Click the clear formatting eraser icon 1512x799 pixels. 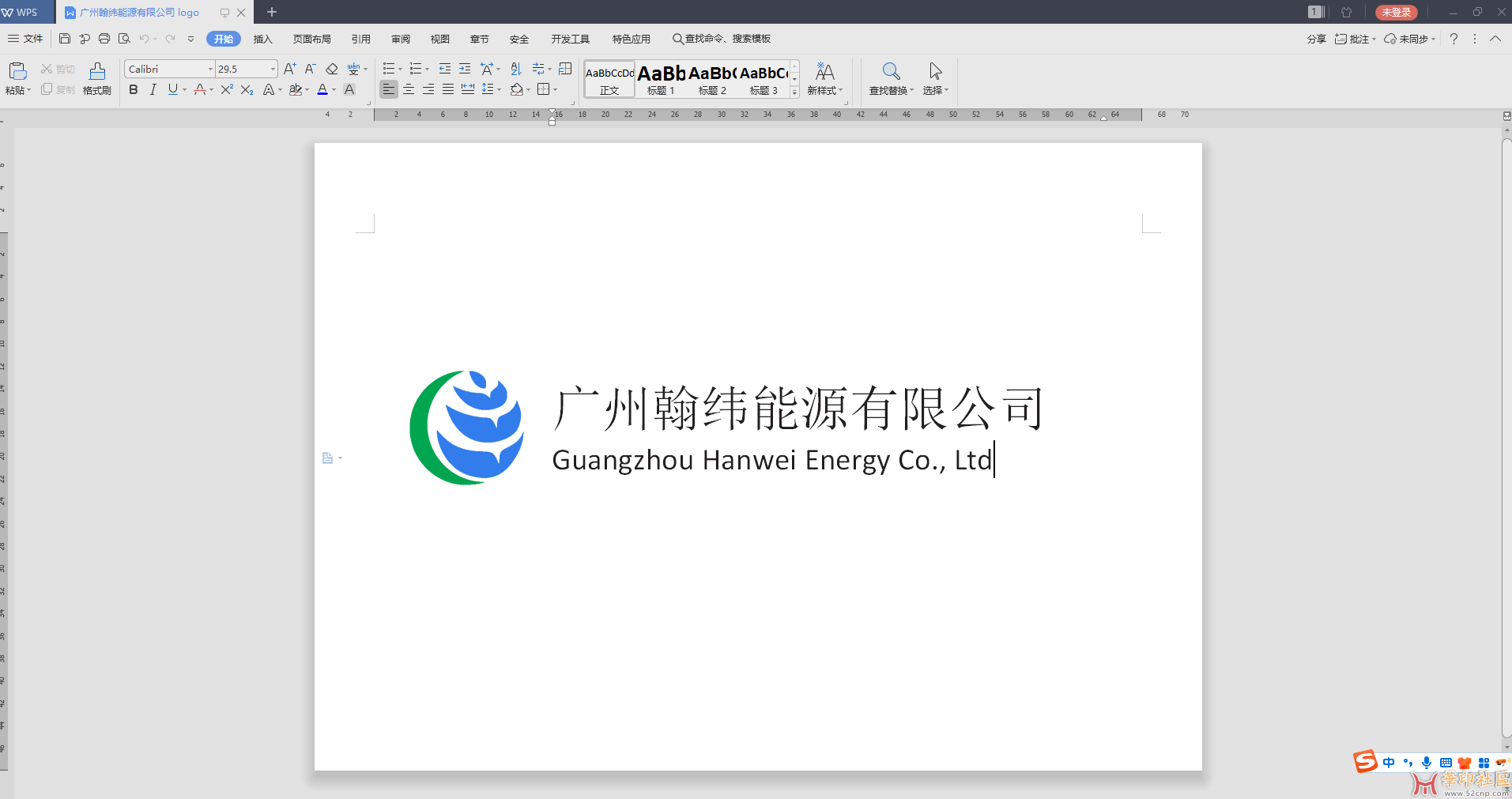(x=332, y=69)
